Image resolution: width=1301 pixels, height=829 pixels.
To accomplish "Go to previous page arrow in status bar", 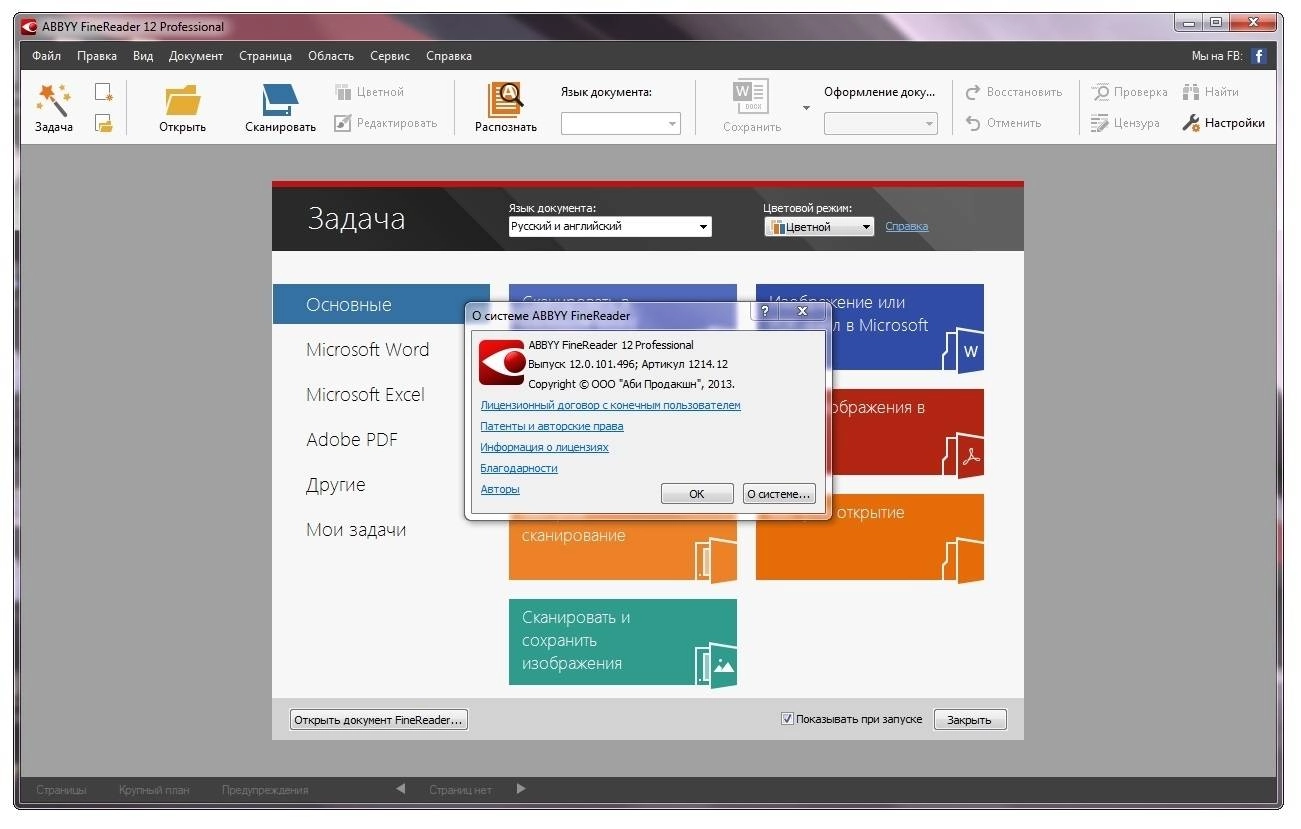I will click(401, 789).
